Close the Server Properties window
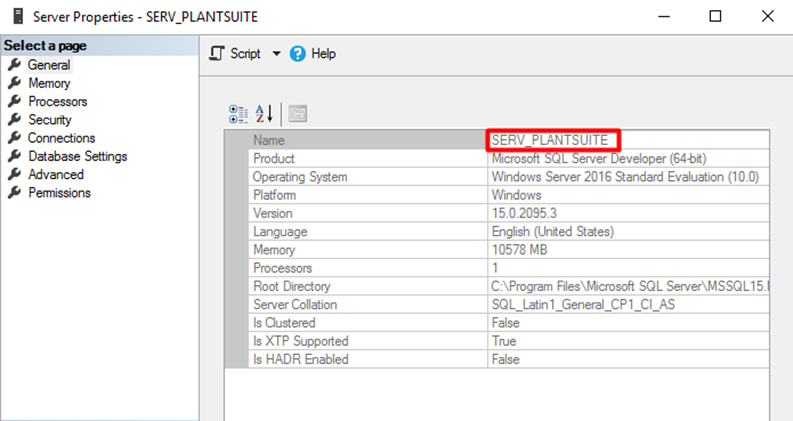Screen dimensions: 793x421 coord(767,16)
